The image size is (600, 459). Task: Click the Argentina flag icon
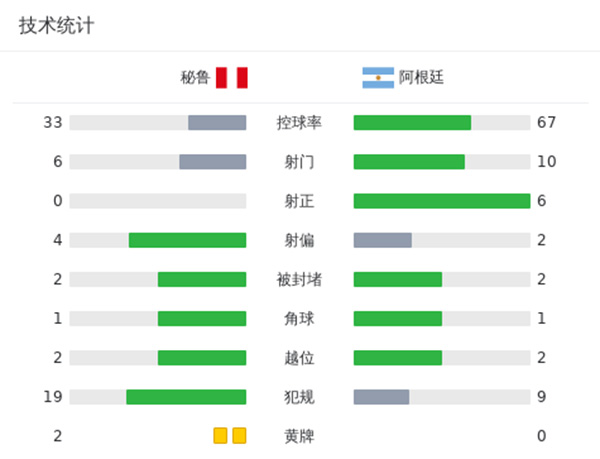pyautogui.click(x=378, y=77)
